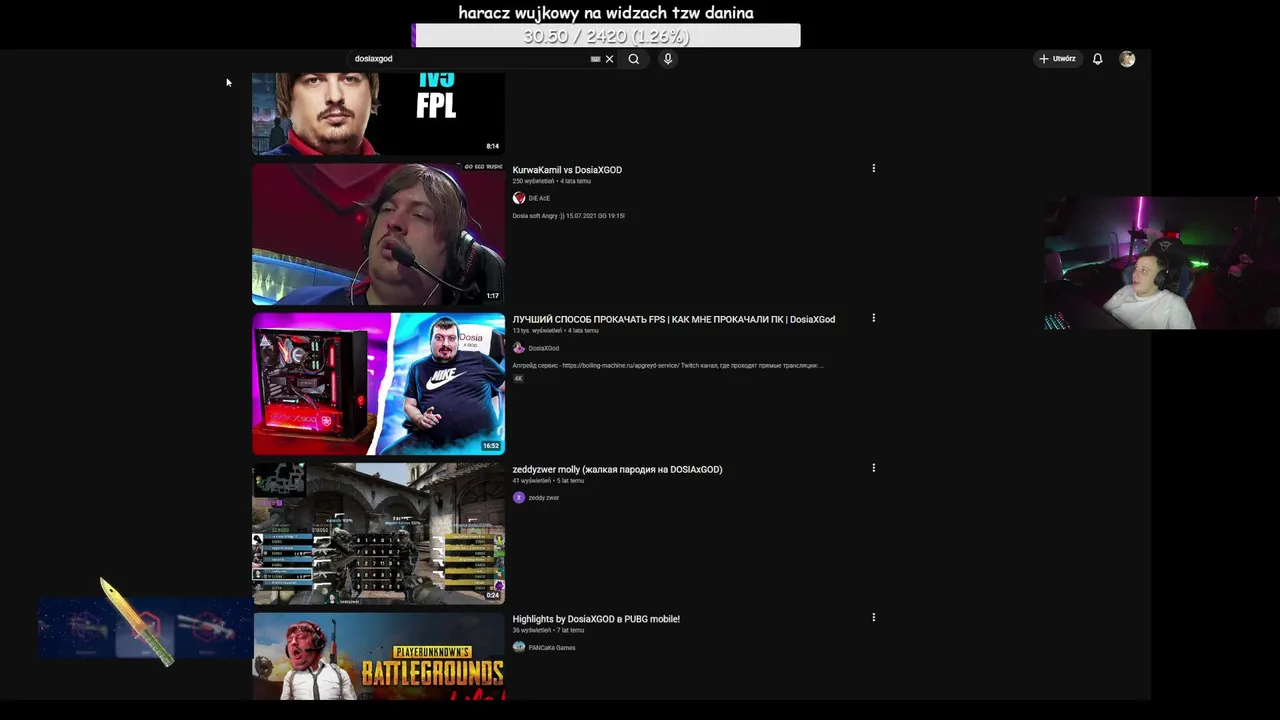
Task: Open the notifications bell
Action: click(x=1097, y=59)
